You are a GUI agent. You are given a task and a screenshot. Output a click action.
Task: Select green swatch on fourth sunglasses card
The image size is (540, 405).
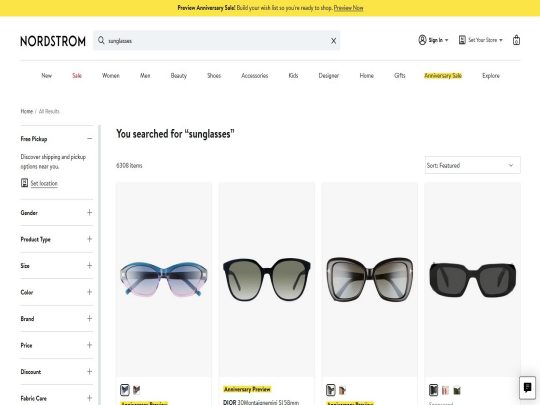coord(457,391)
